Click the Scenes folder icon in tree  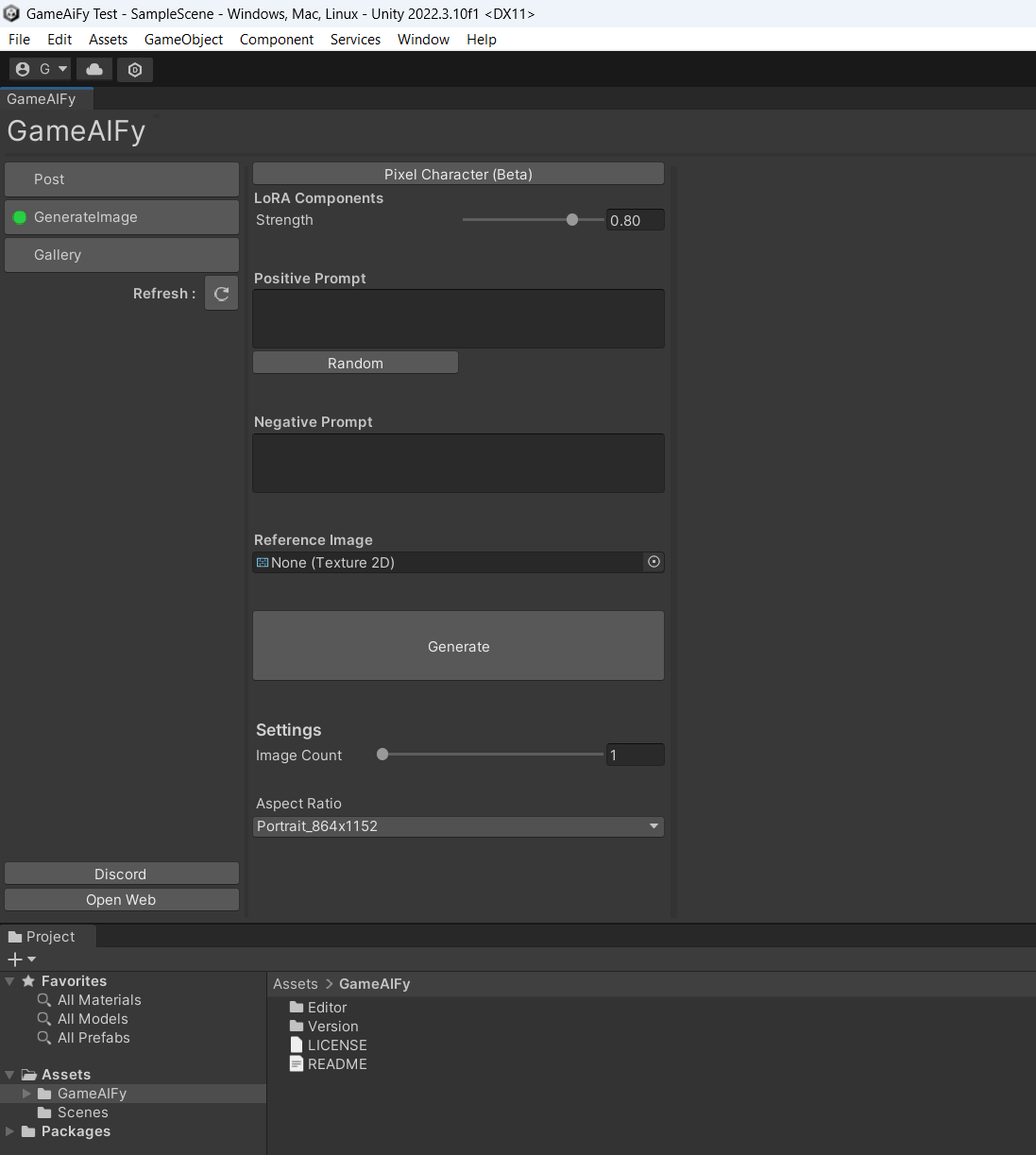tap(44, 1113)
